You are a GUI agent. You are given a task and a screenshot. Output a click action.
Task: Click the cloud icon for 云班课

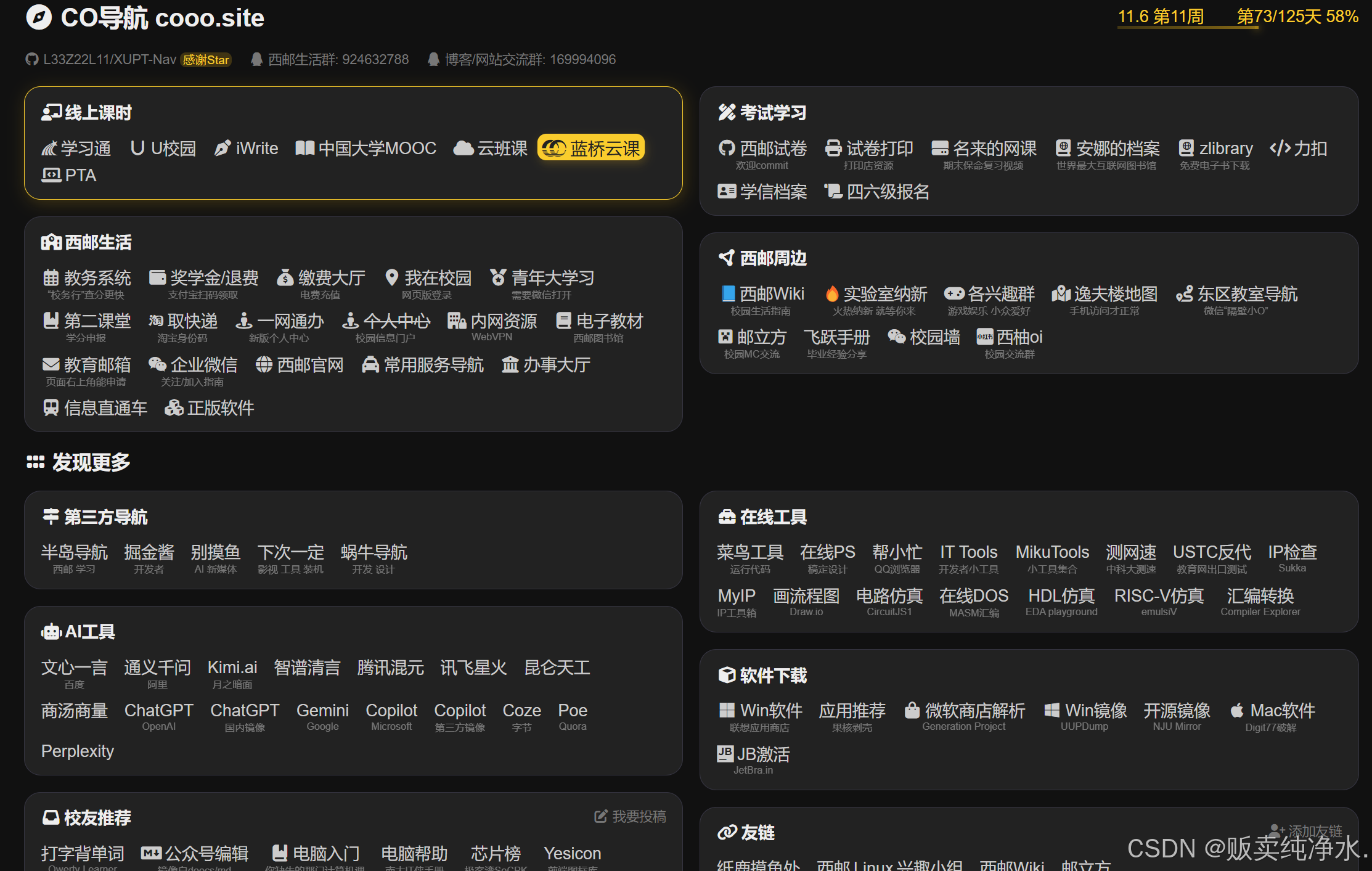coord(463,149)
